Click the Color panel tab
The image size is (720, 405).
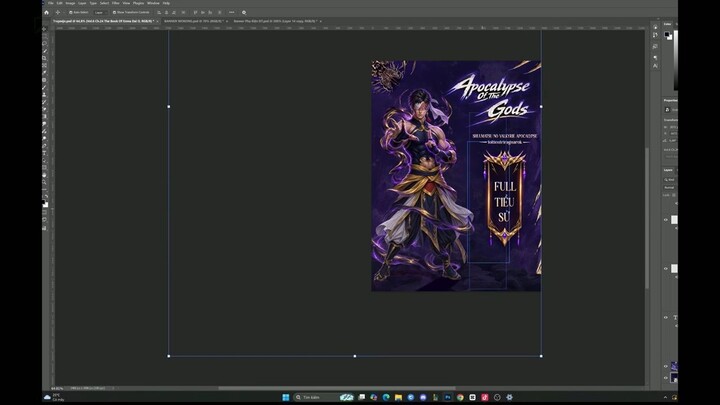click(x=668, y=24)
